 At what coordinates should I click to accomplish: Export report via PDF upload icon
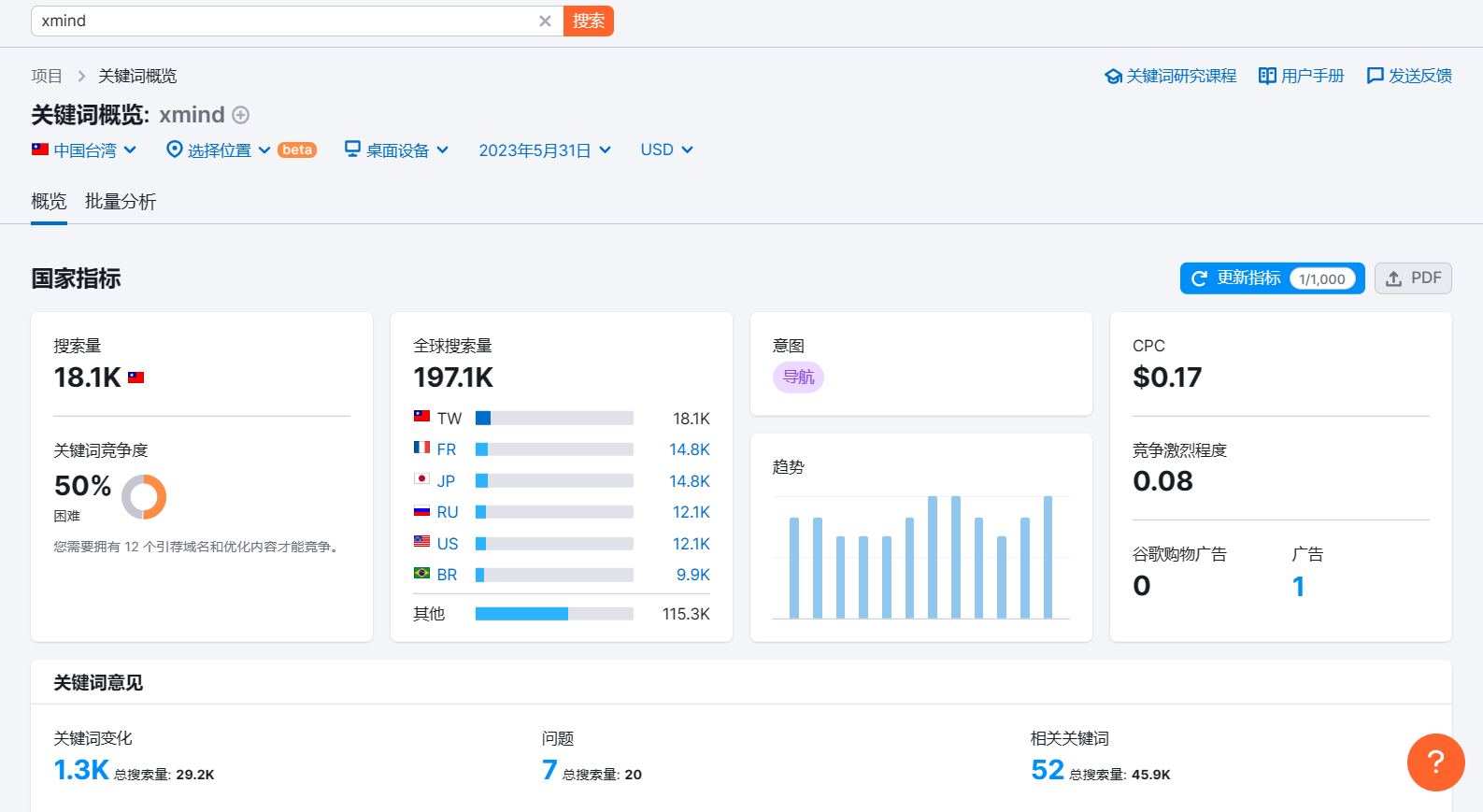coord(1393,278)
